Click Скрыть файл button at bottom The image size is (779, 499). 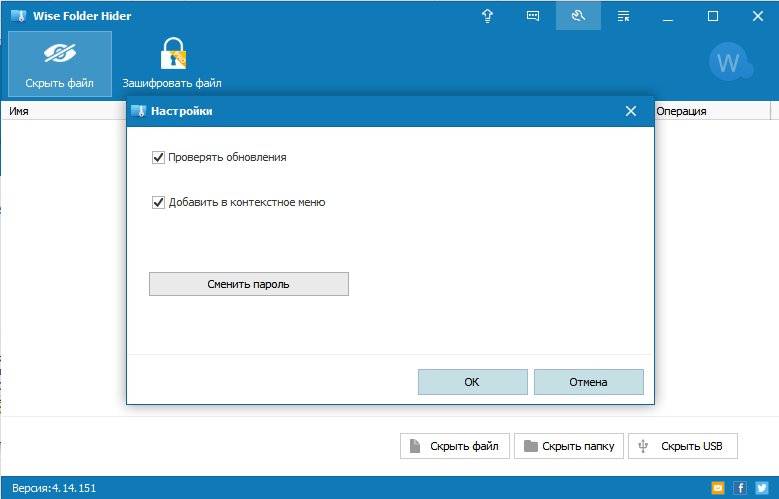[455, 446]
